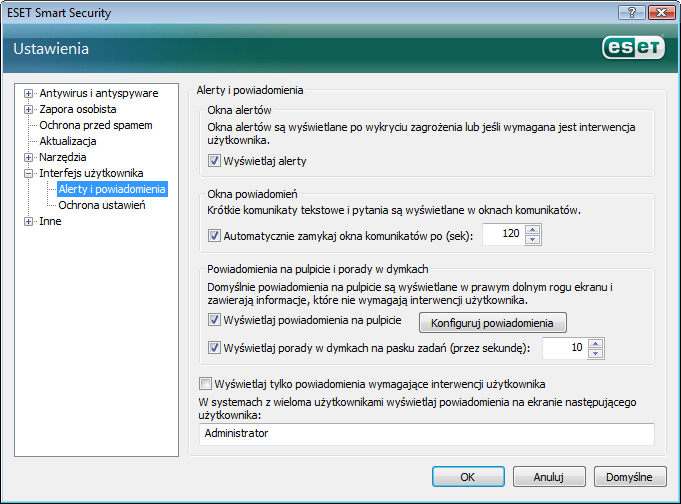
Task: Close the ESET Smart Security window
Action: coord(661,13)
